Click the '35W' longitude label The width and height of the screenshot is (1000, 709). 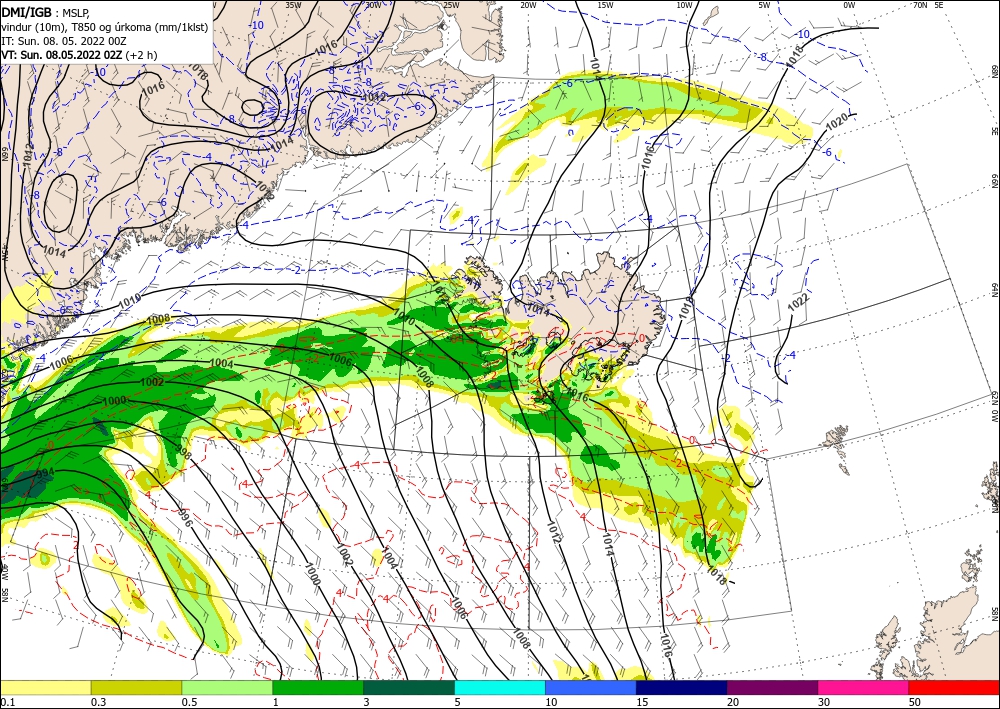pyautogui.click(x=293, y=5)
